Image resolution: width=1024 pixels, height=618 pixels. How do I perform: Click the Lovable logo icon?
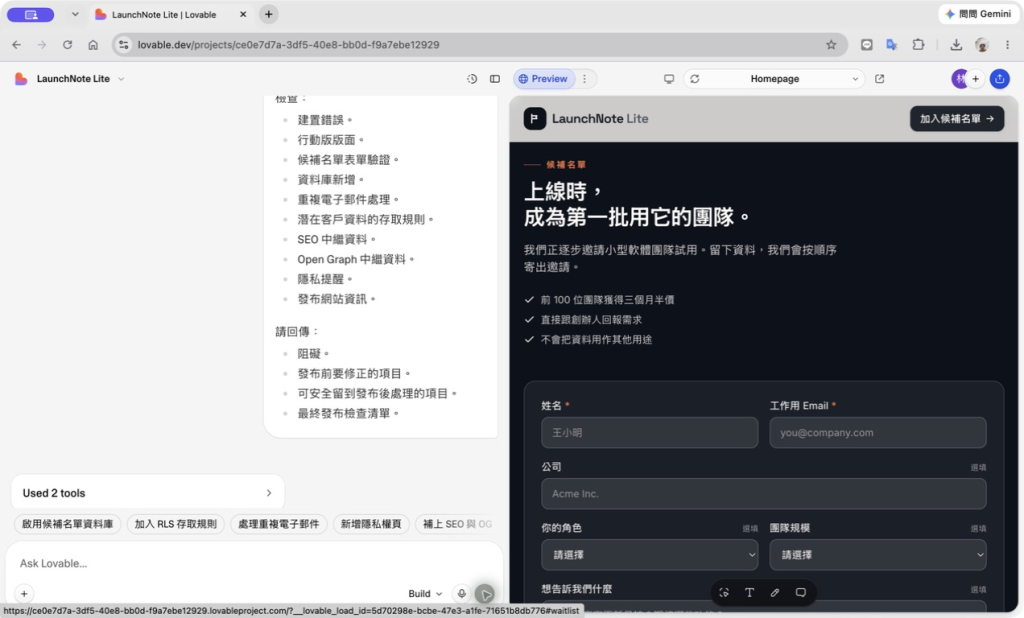click(x=21, y=78)
